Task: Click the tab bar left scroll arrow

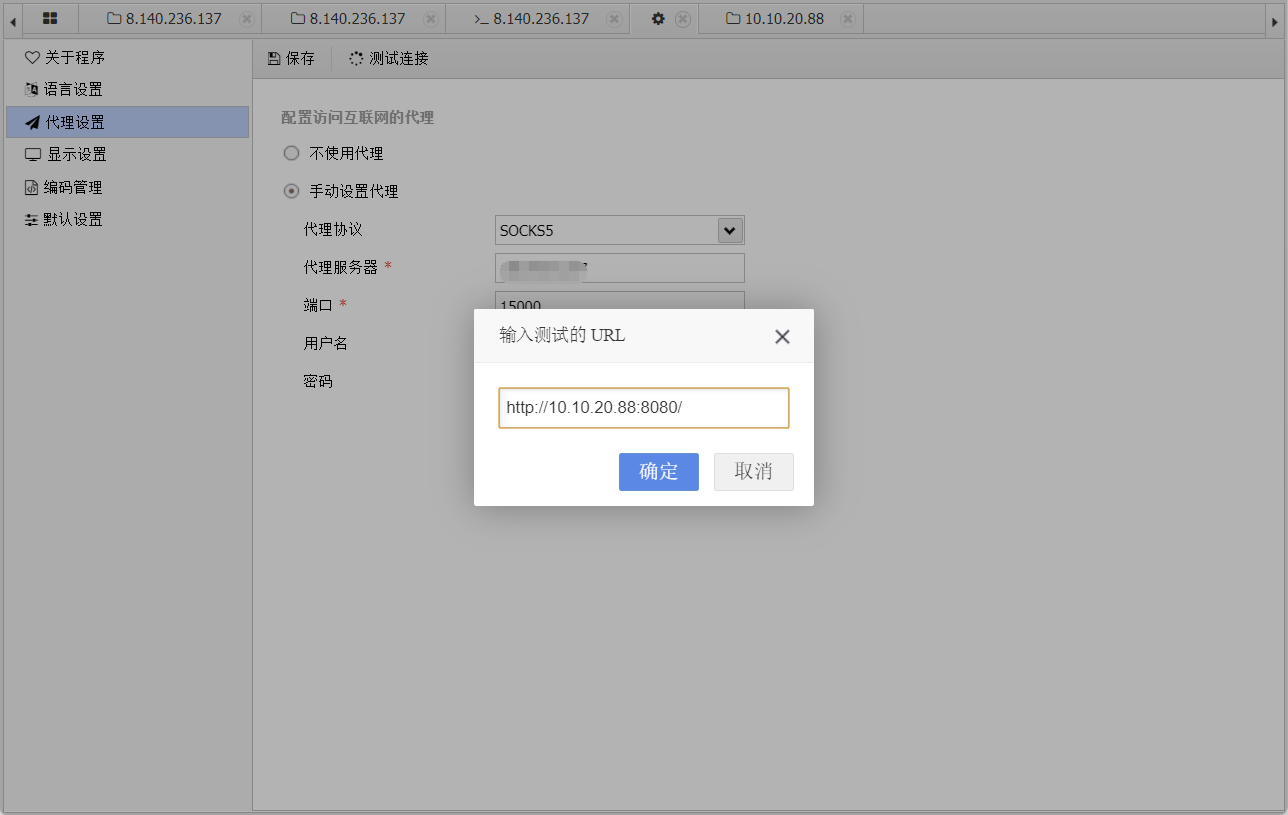Action: tap(12, 19)
